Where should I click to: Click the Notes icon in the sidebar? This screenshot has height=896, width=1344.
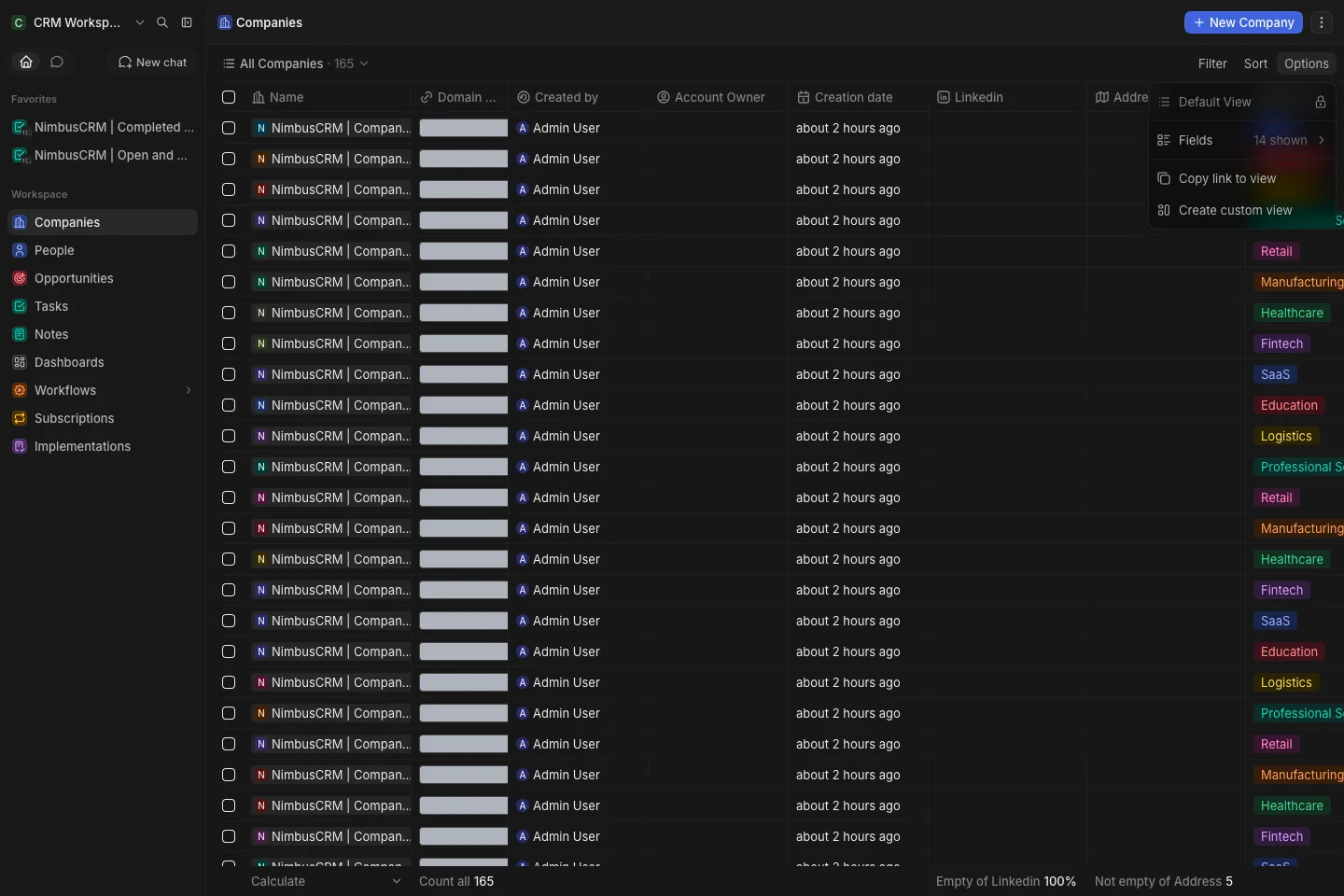(x=20, y=334)
